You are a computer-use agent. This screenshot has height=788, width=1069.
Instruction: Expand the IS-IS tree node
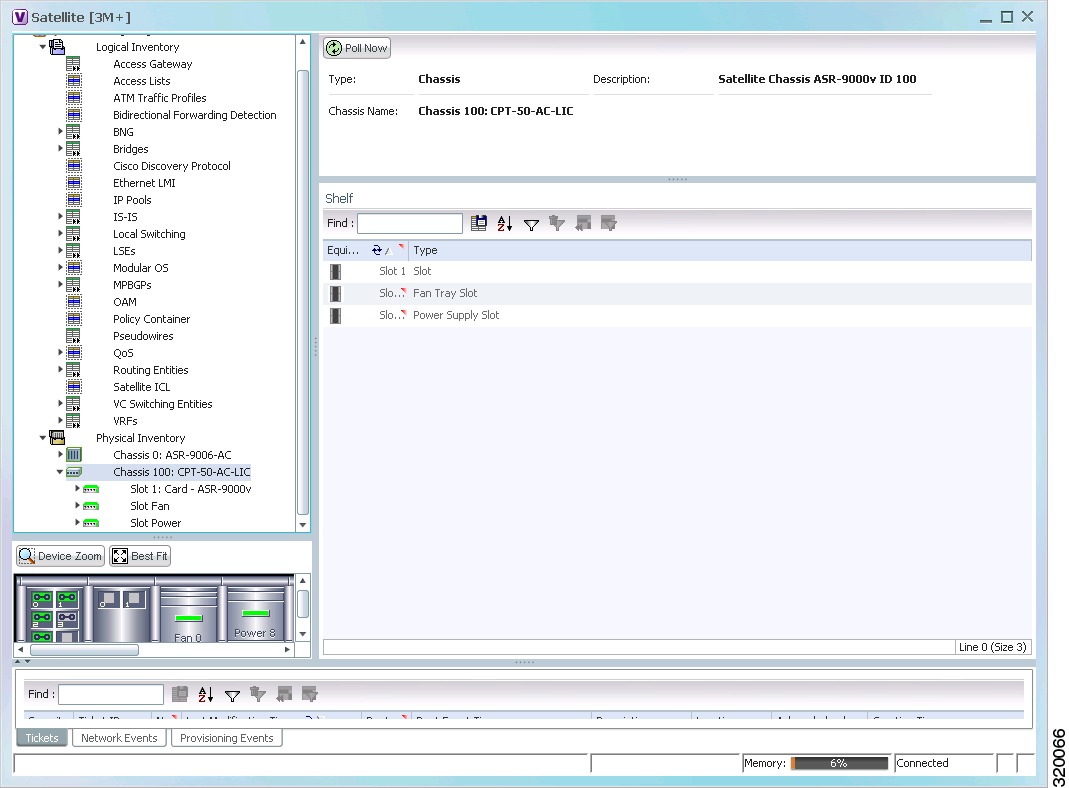pyautogui.click(x=60, y=217)
